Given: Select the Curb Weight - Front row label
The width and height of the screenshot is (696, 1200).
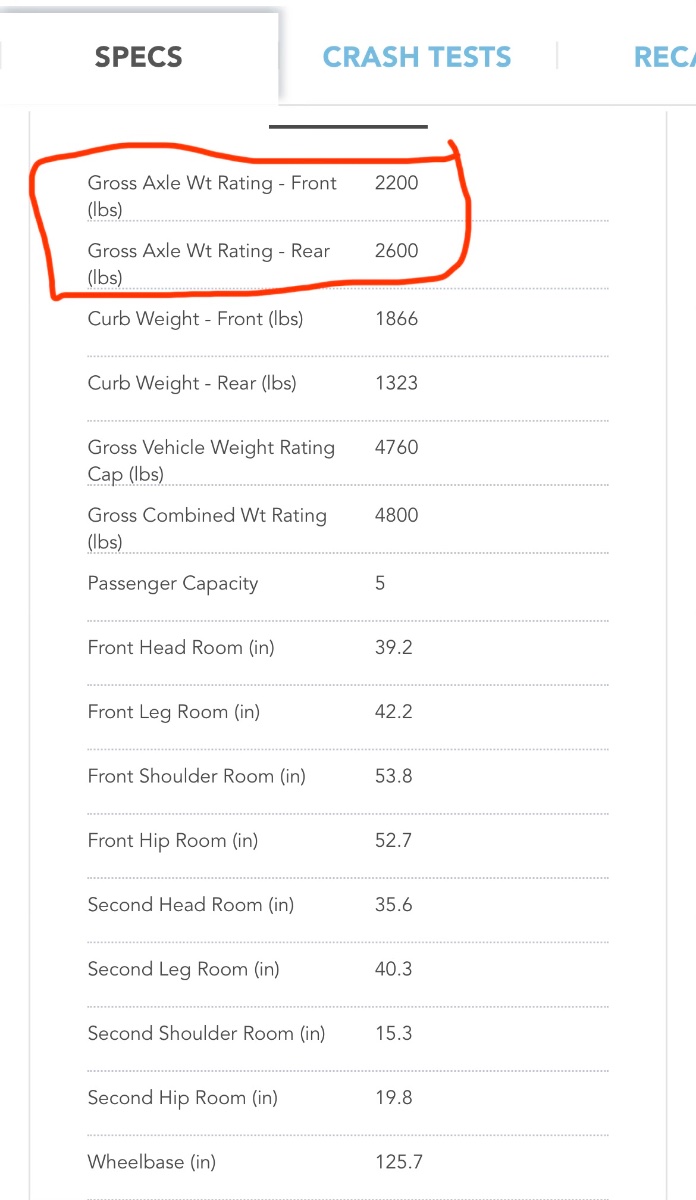Looking at the screenshot, I should click(x=195, y=319).
